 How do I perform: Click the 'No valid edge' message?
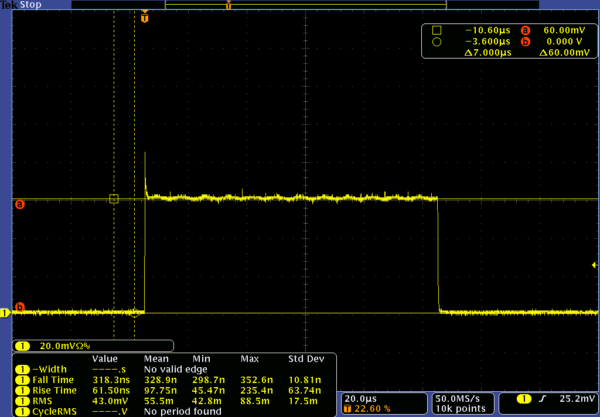click(x=176, y=370)
